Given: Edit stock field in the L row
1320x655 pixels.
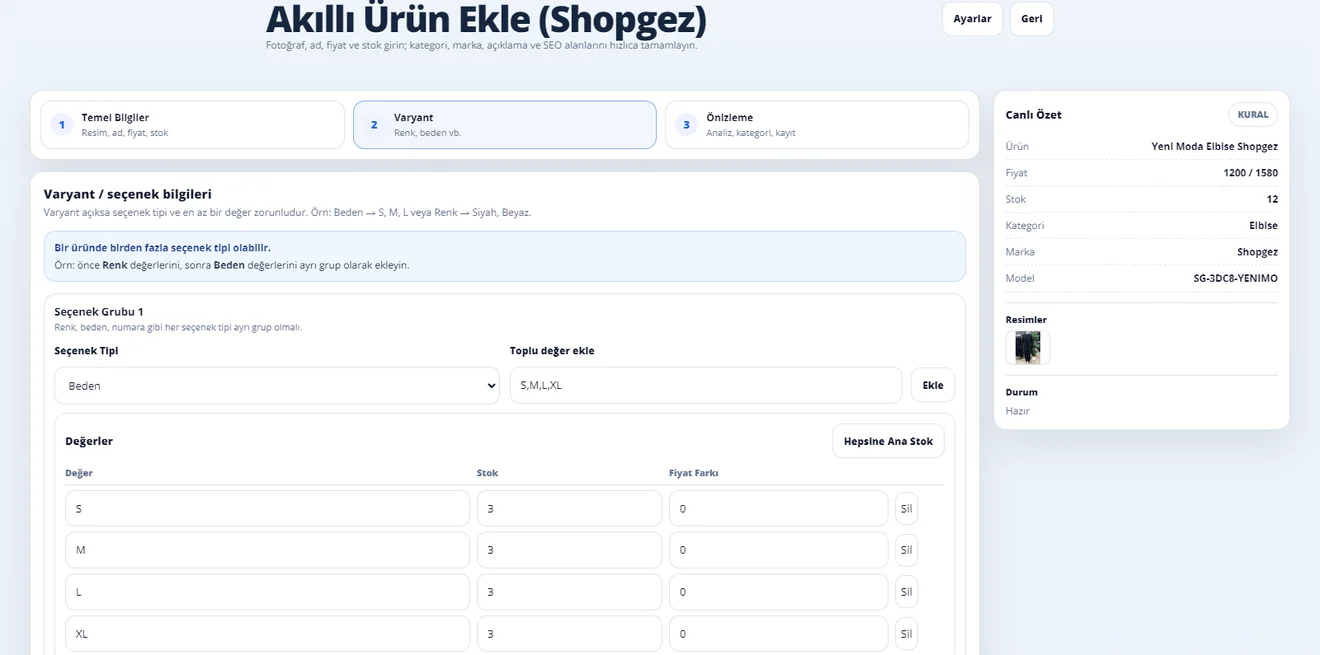Looking at the screenshot, I should click(569, 592).
